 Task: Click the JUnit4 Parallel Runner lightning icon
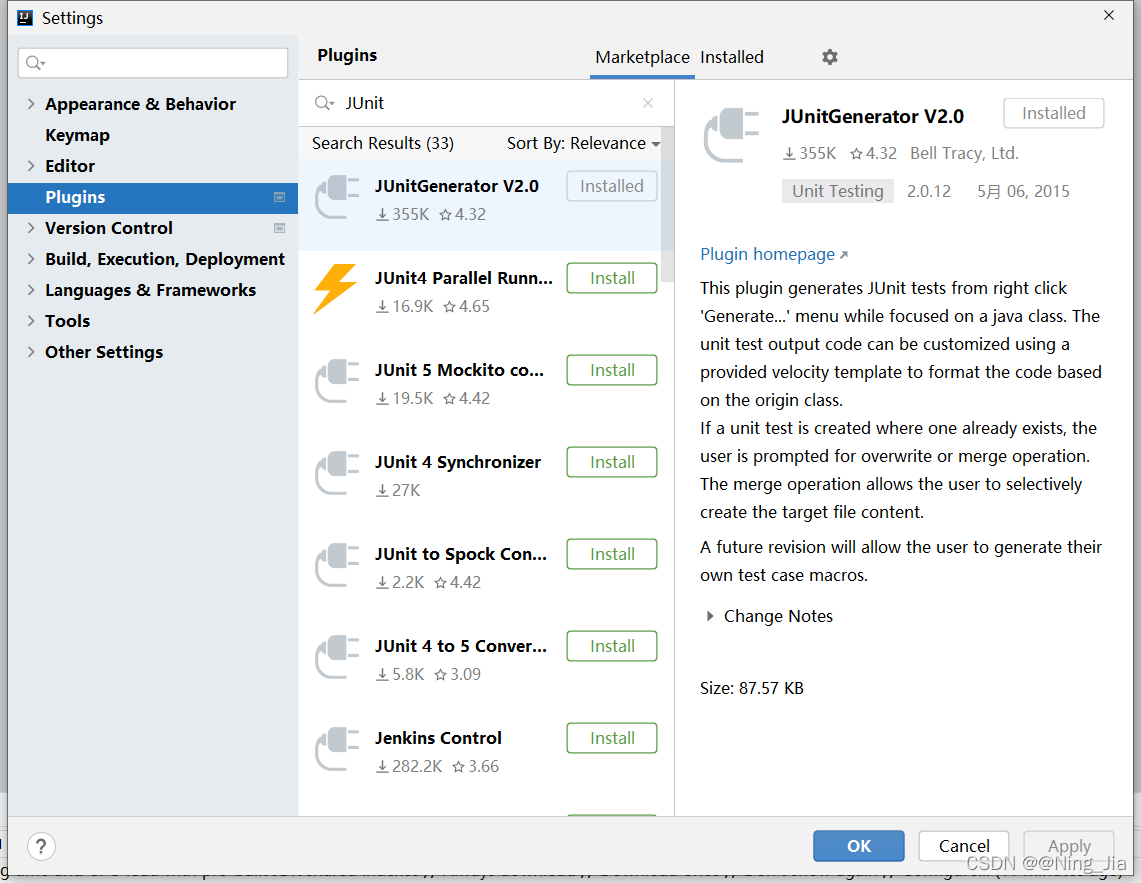click(x=335, y=288)
